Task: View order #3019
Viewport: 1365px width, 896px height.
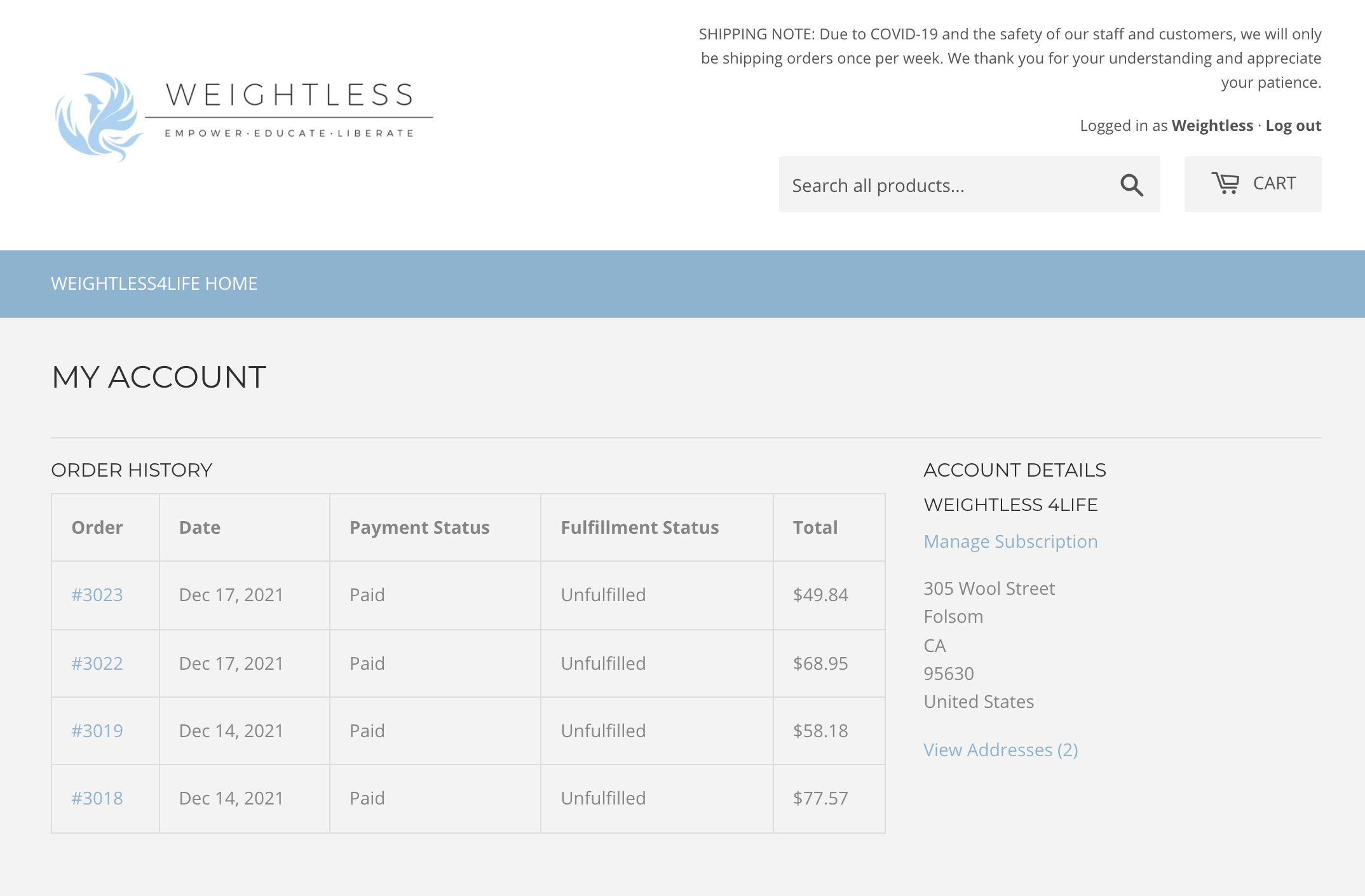Action: coord(97,731)
